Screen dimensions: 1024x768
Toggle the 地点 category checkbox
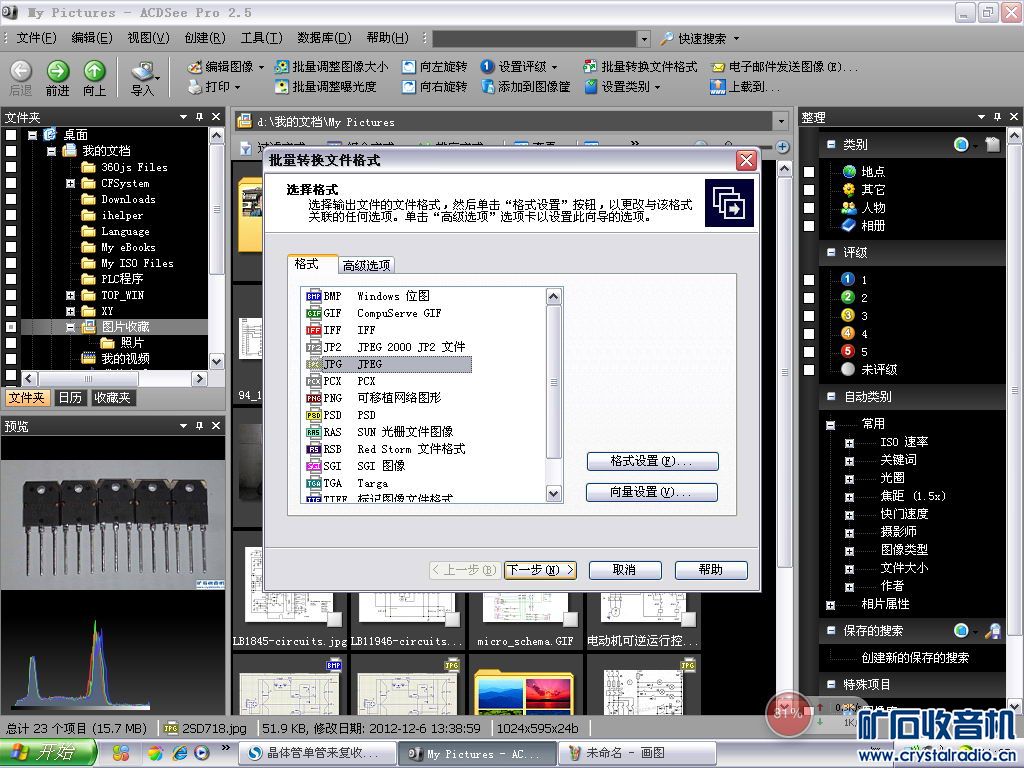point(809,172)
